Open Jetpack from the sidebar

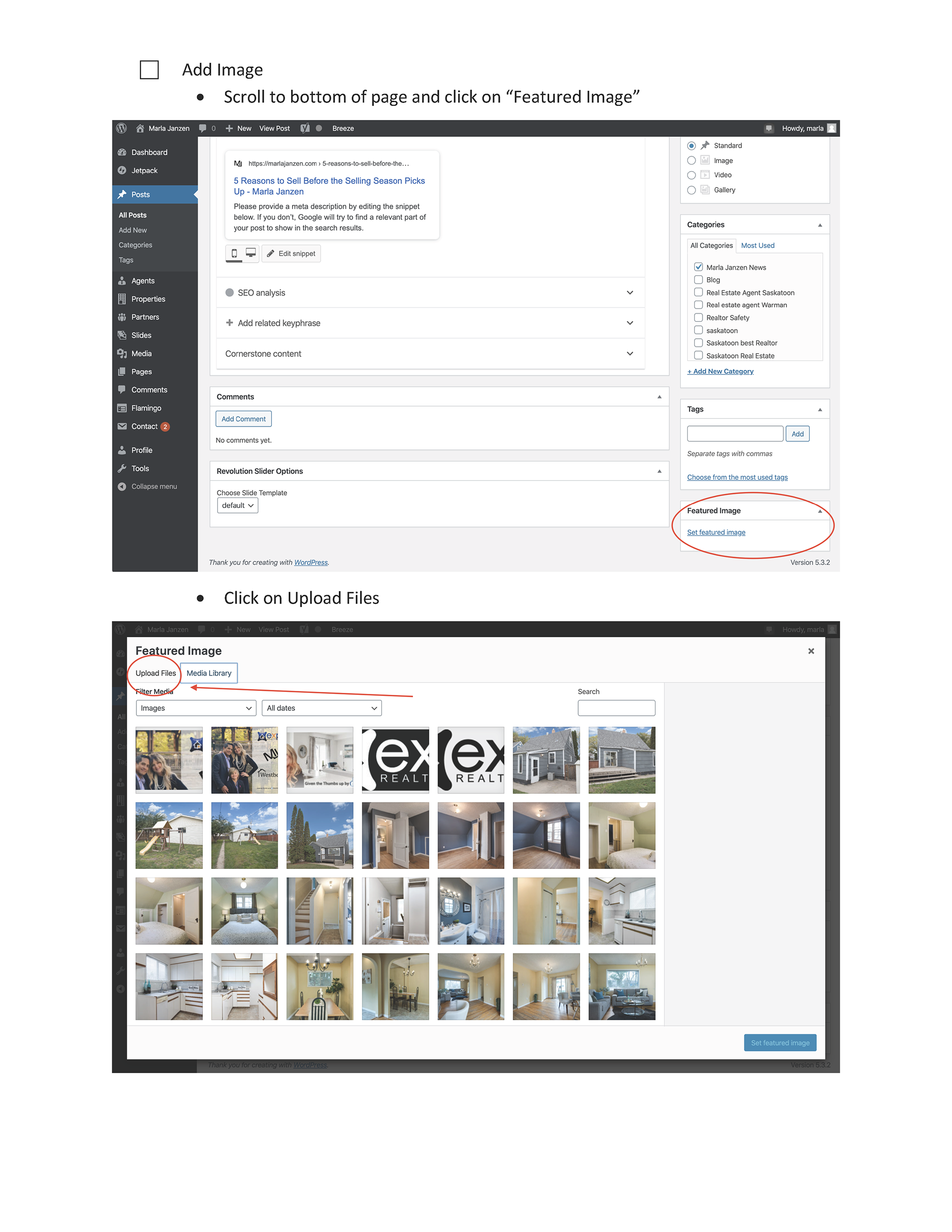[x=144, y=170]
